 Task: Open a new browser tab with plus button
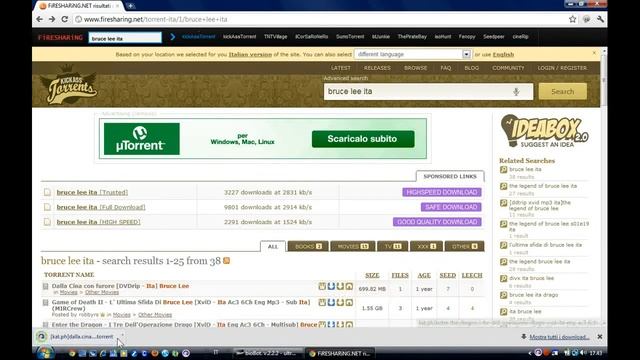pyautogui.click(x=130, y=6)
